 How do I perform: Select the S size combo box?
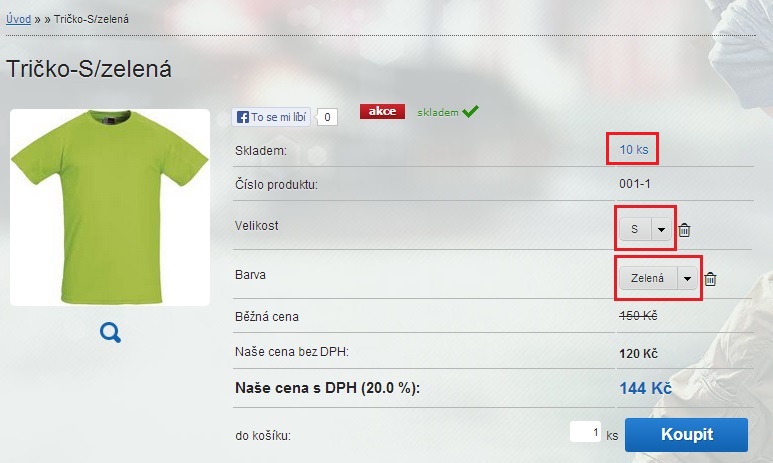tap(645, 229)
